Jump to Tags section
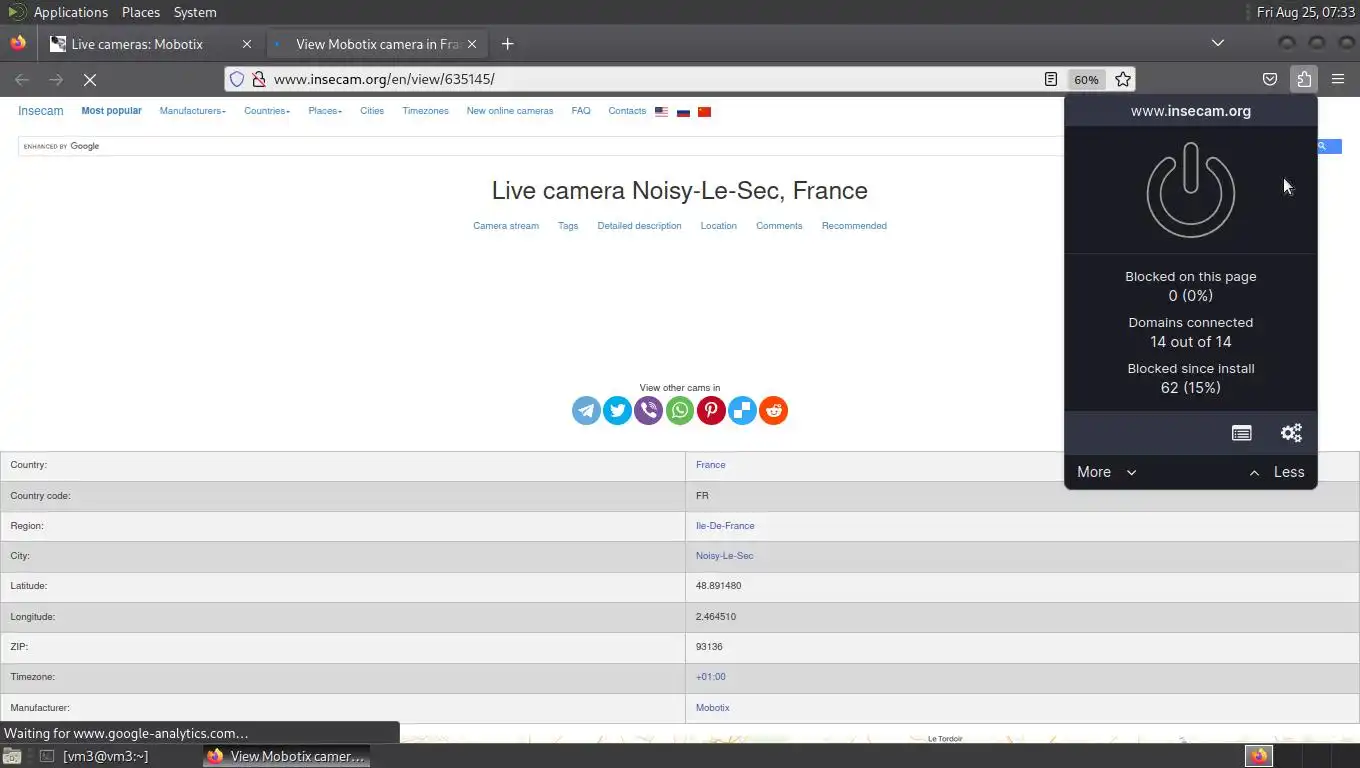Image resolution: width=1360 pixels, height=768 pixels. [x=568, y=226]
